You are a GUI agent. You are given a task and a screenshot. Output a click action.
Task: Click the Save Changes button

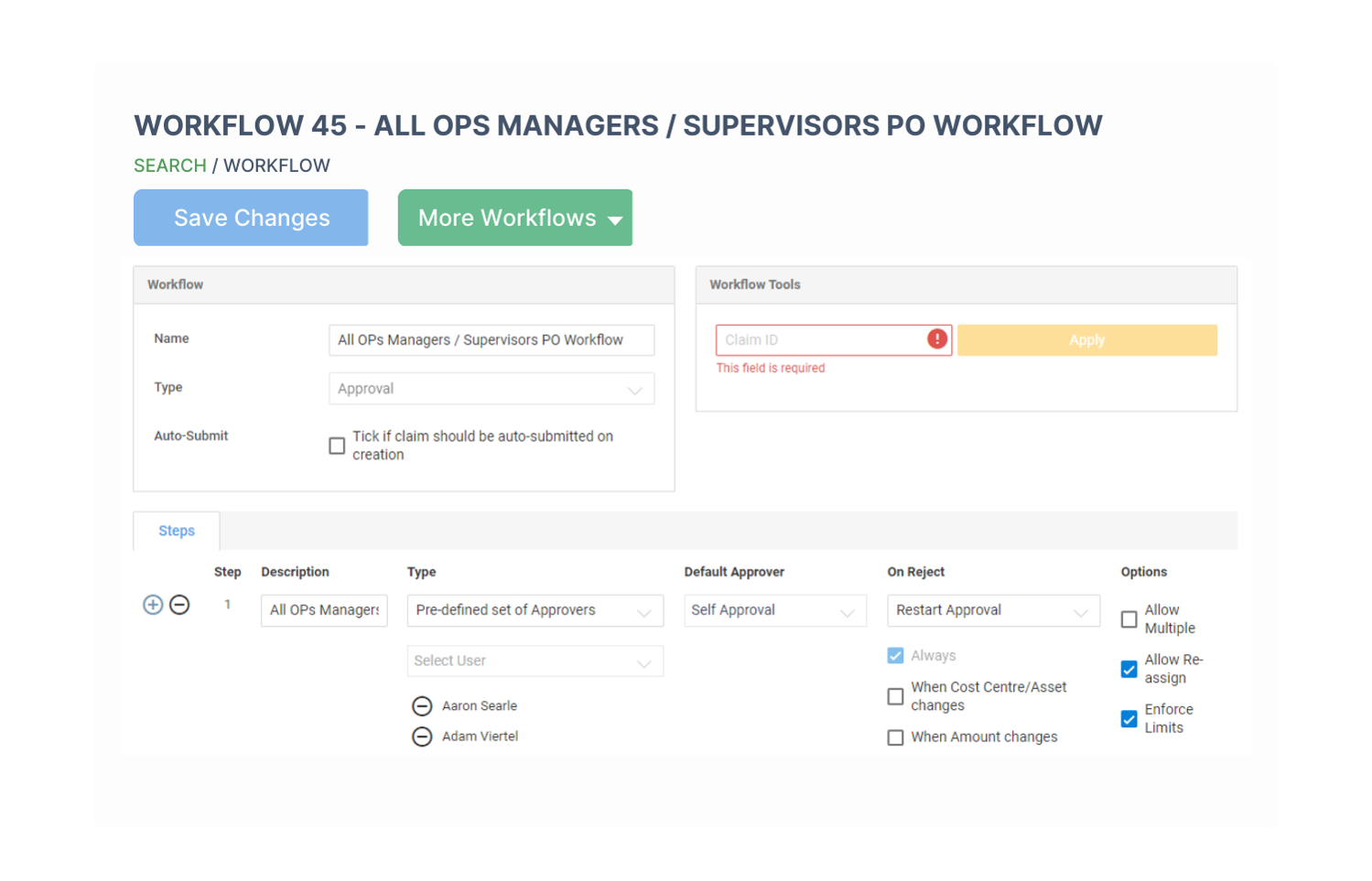coord(251,218)
